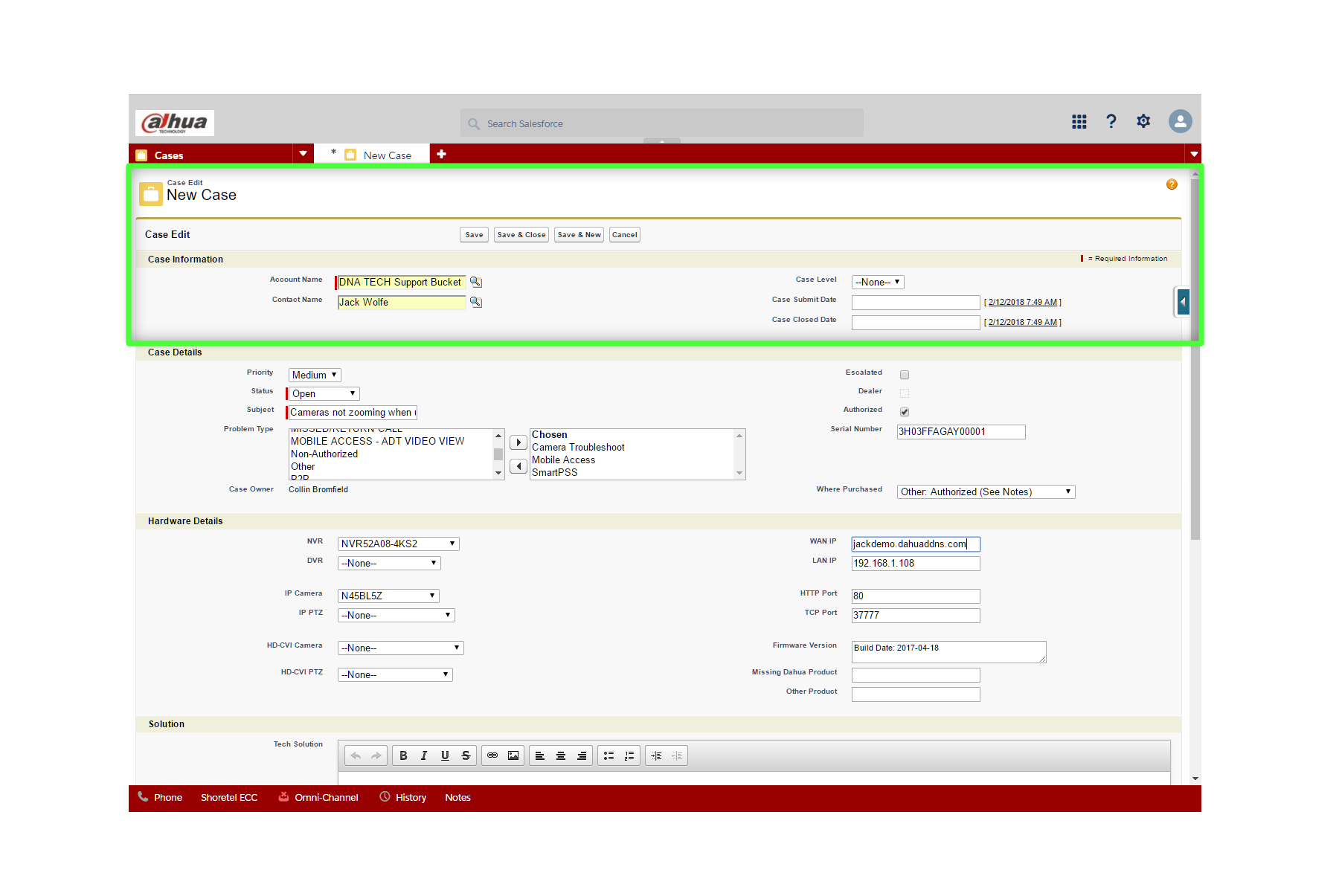
Task: Toggle underline formatting
Action: (x=445, y=755)
